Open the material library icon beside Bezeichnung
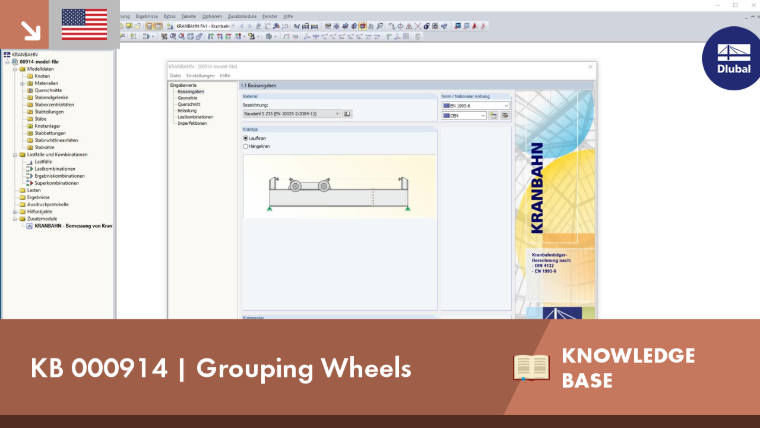760x428 pixels. coord(347,114)
